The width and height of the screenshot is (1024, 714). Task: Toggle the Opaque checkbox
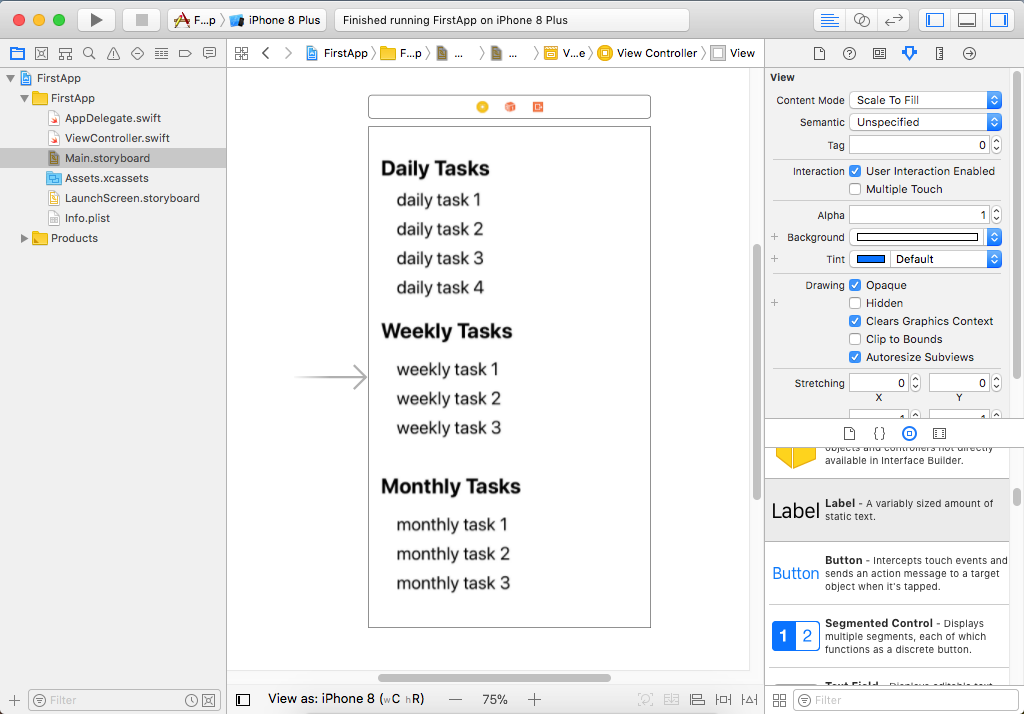point(855,285)
